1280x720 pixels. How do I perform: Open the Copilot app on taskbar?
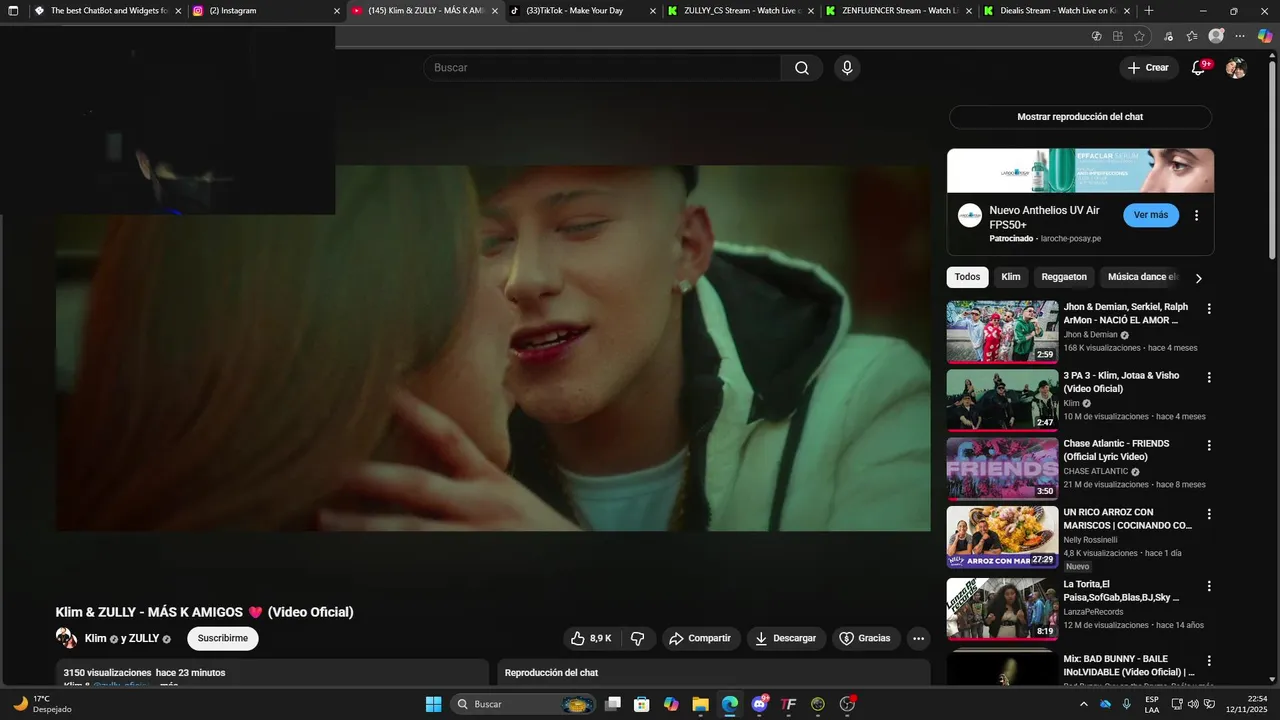pos(671,704)
